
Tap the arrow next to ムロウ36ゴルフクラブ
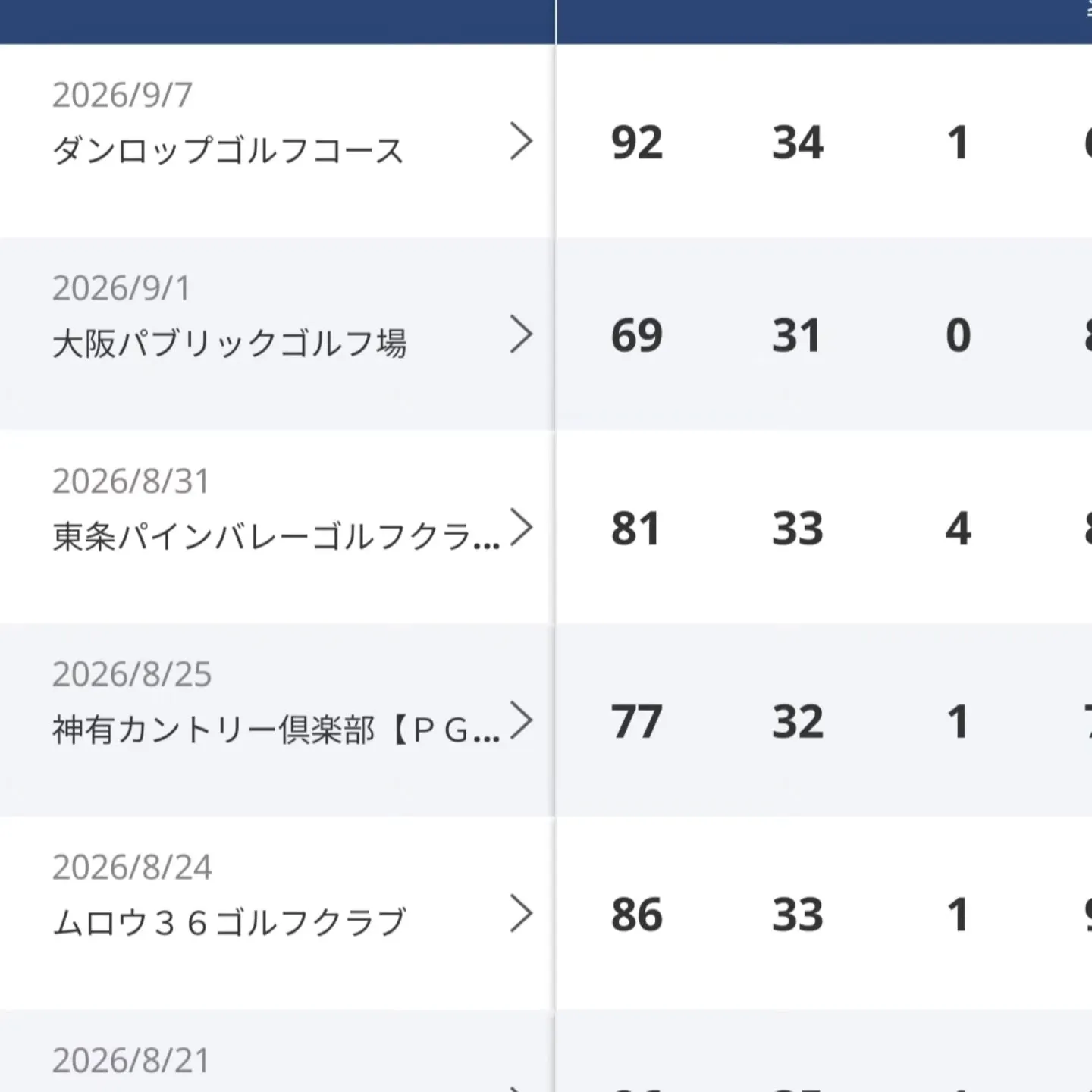point(521,913)
